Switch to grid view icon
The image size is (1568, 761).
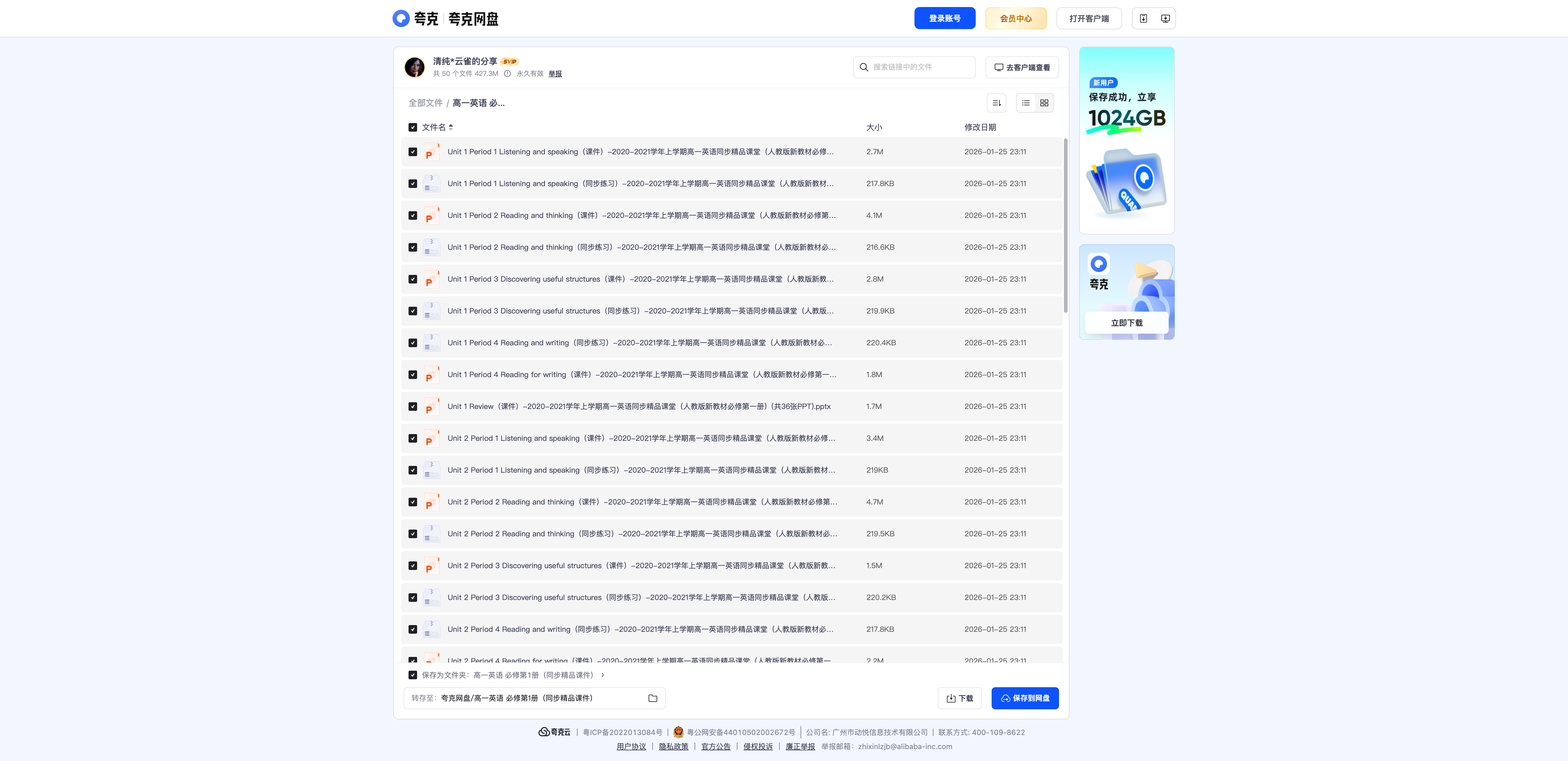tap(1044, 103)
